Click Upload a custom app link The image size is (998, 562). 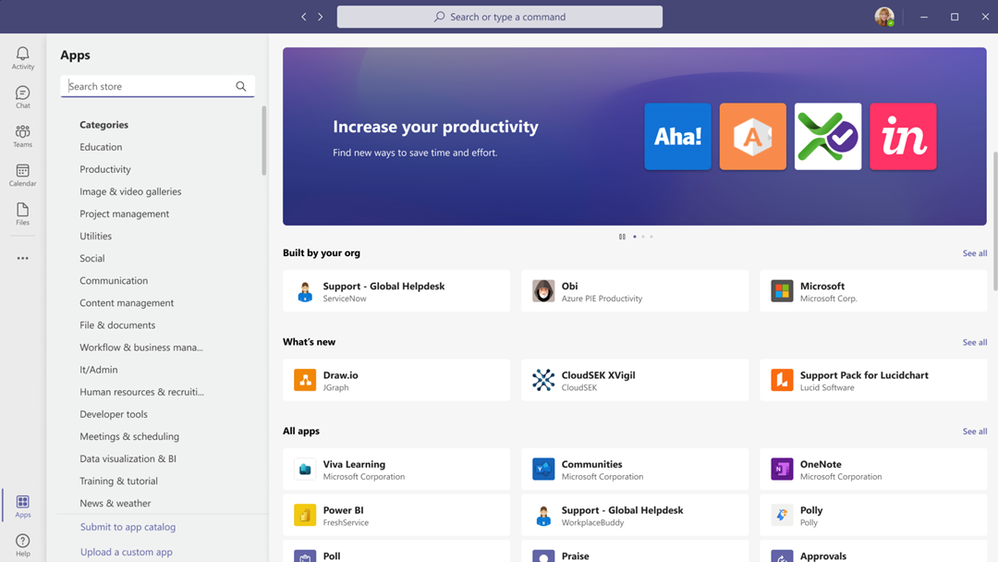(x=126, y=552)
